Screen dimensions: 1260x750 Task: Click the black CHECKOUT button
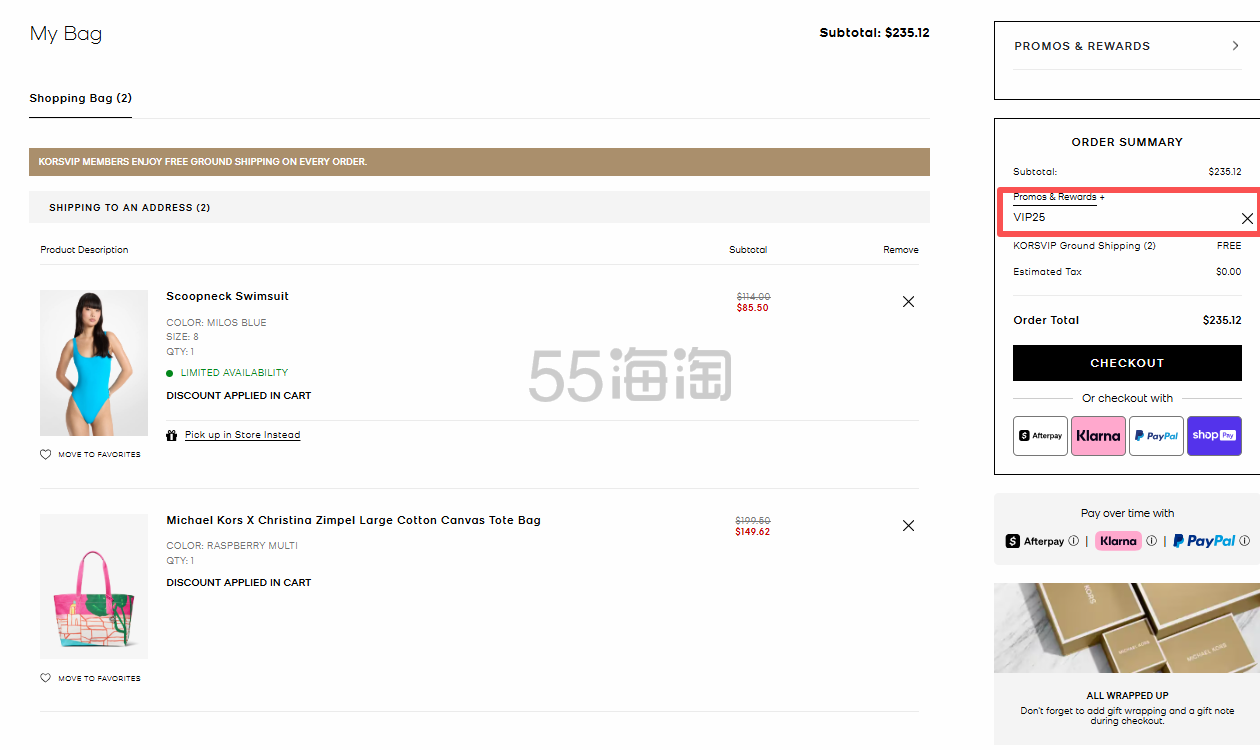coord(1127,363)
